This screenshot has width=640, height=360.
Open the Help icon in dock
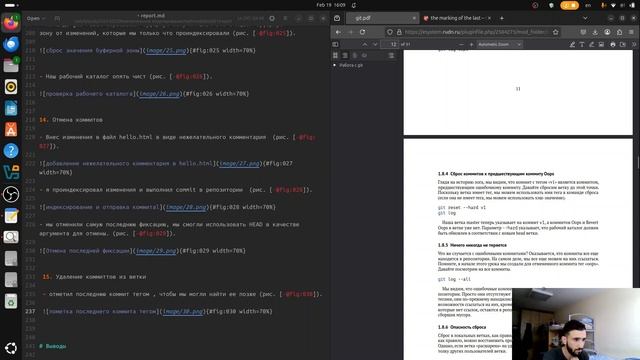pyautogui.click(x=11, y=151)
